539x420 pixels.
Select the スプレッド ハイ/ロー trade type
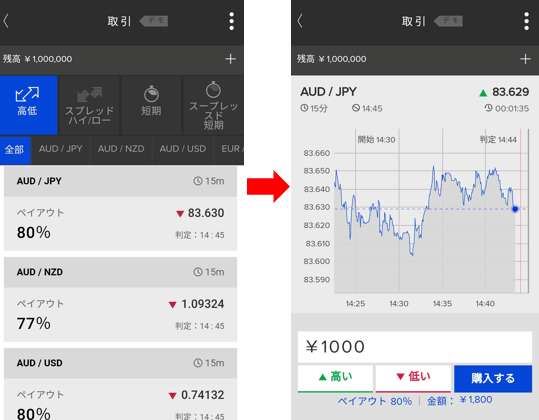89,105
